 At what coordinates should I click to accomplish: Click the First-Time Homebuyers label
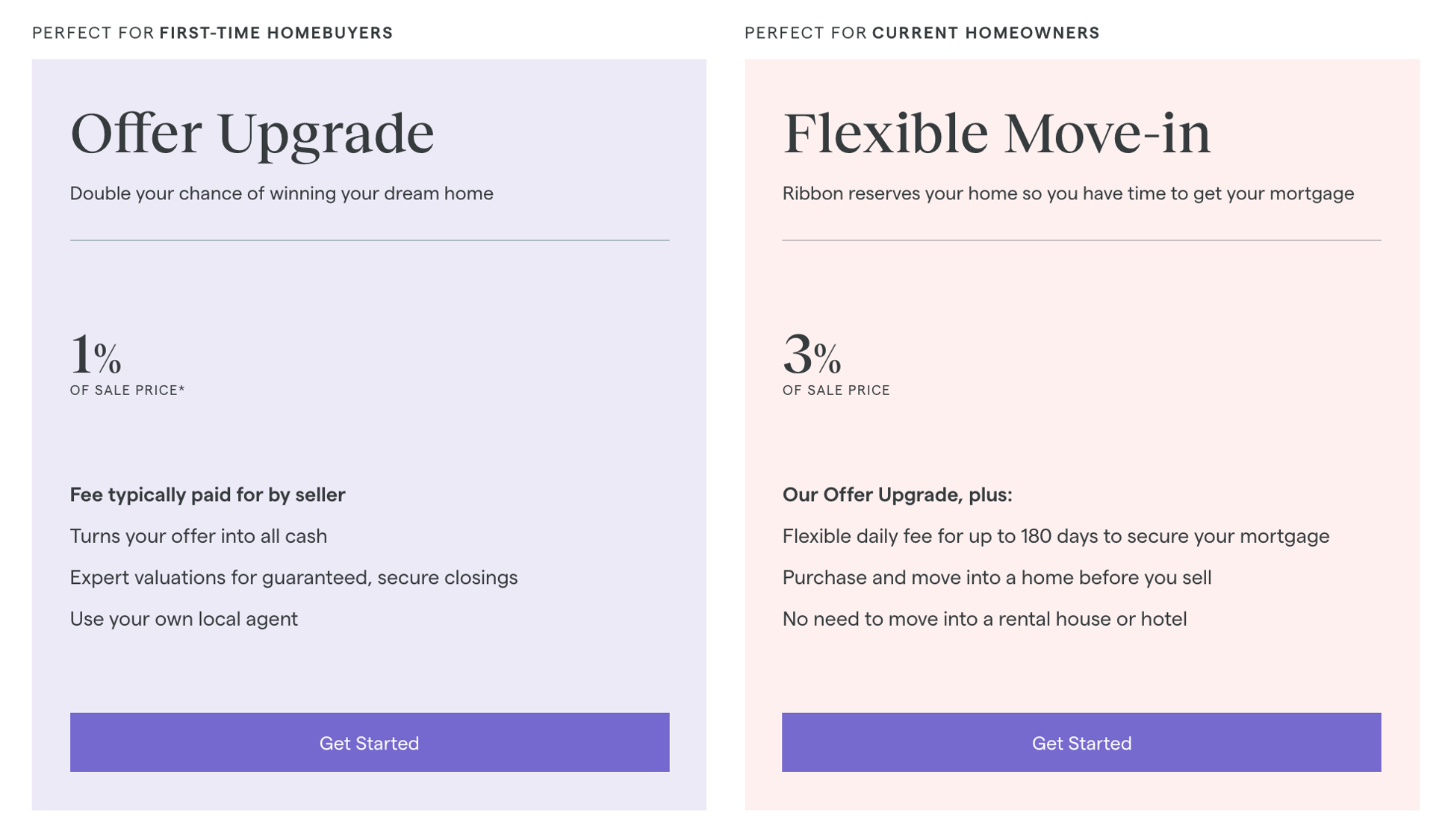click(276, 33)
